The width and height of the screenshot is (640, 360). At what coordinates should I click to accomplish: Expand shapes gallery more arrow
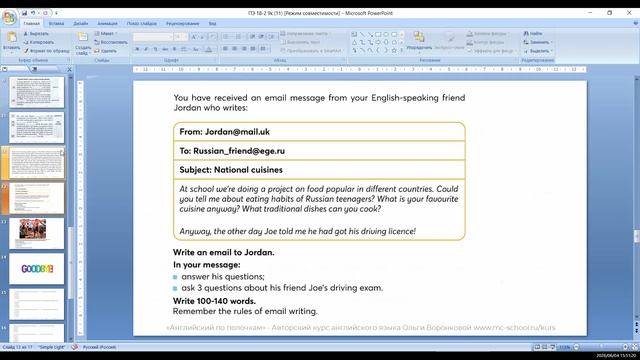tap(402, 50)
